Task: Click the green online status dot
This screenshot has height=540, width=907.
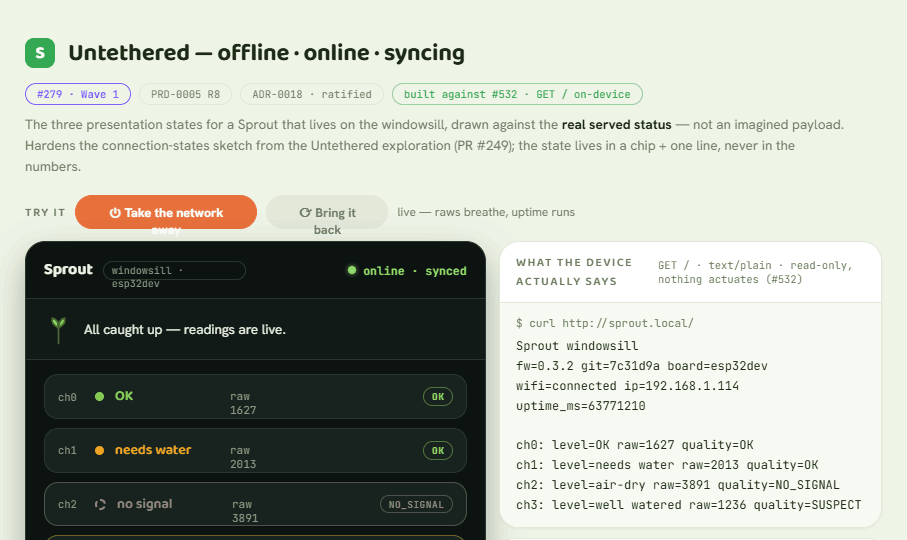Action: tap(352, 270)
